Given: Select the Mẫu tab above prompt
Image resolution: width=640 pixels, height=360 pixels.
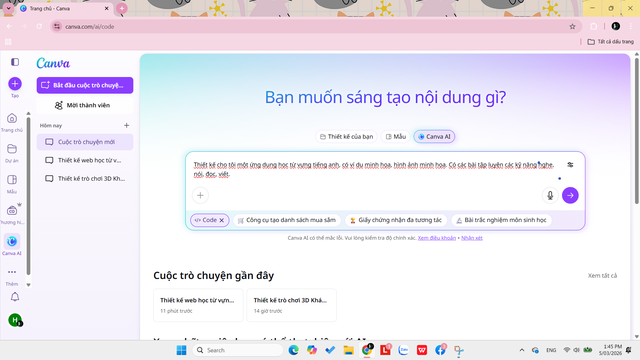Looking at the screenshot, I should 396,137.
